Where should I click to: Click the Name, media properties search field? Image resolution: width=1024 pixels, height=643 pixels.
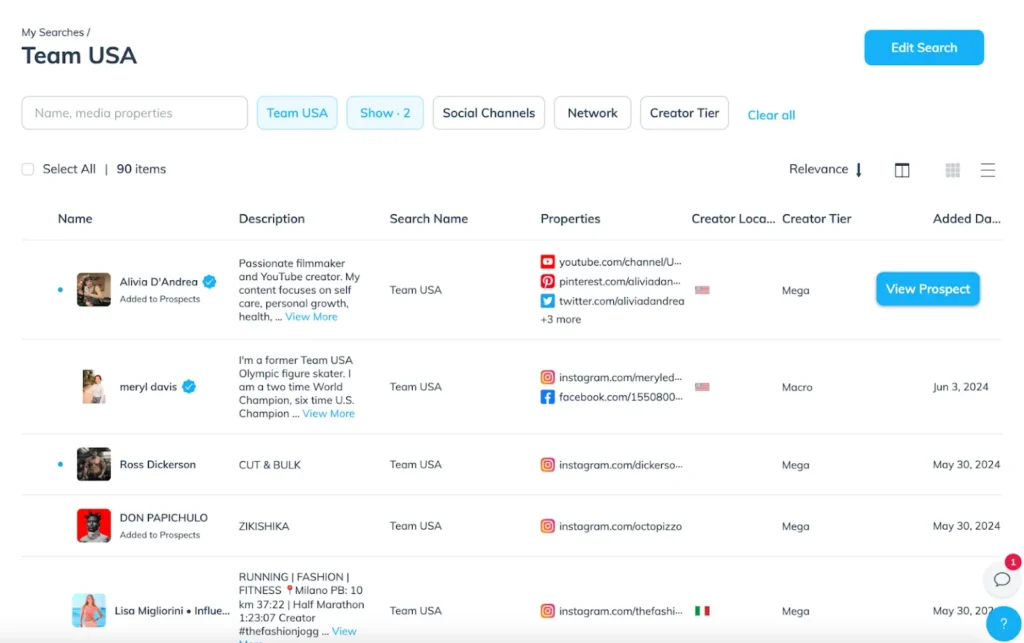[x=134, y=113]
